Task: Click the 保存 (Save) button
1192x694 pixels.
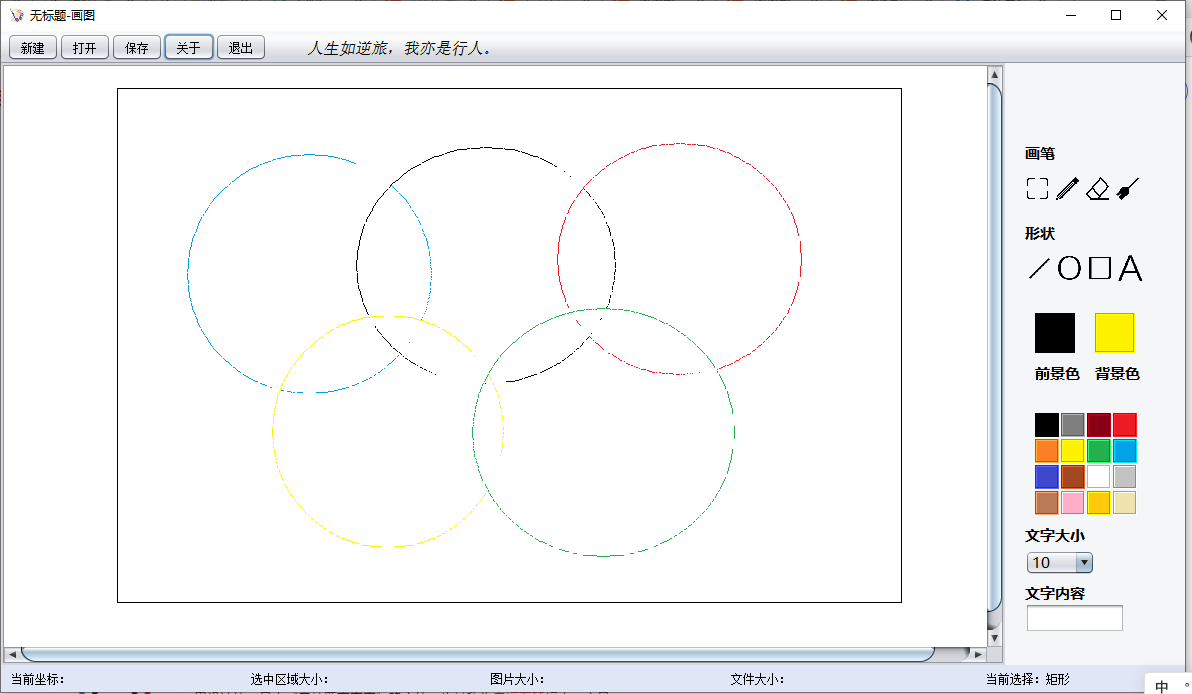Action: pyautogui.click(x=137, y=48)
